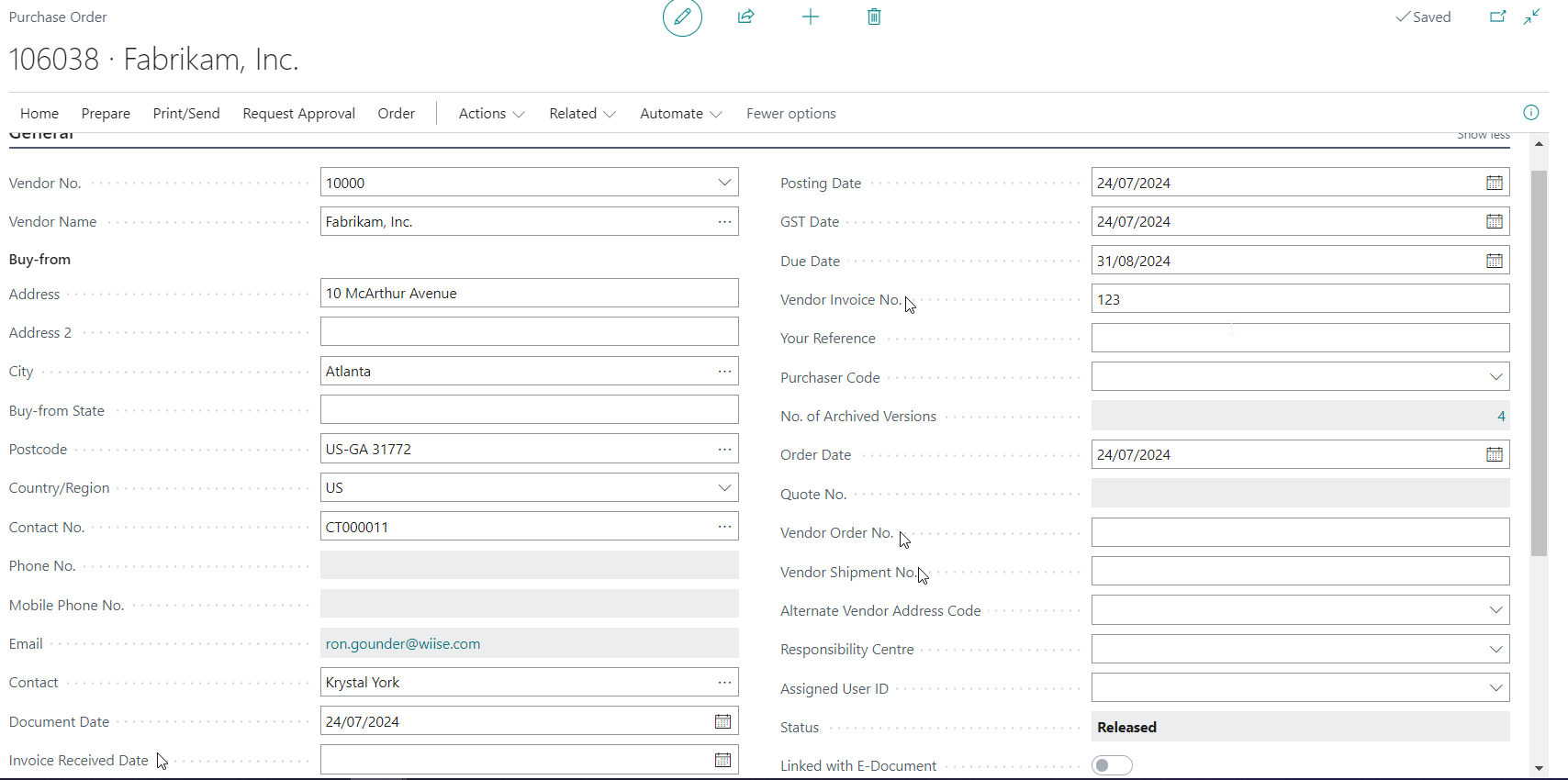Open Document Date calendar picker
This screenshot has width=1568, height=780.
pos(723,721)
